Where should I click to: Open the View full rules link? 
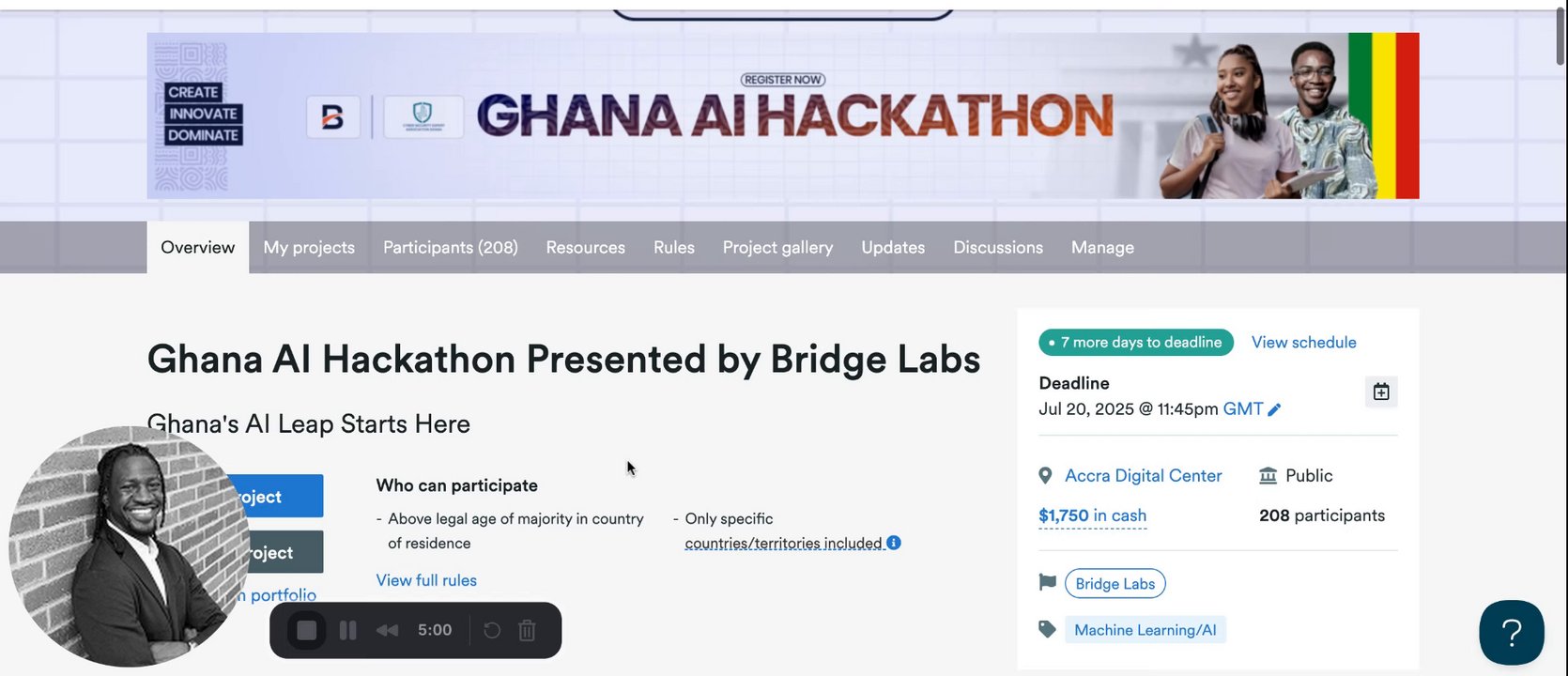pos(426,580)
